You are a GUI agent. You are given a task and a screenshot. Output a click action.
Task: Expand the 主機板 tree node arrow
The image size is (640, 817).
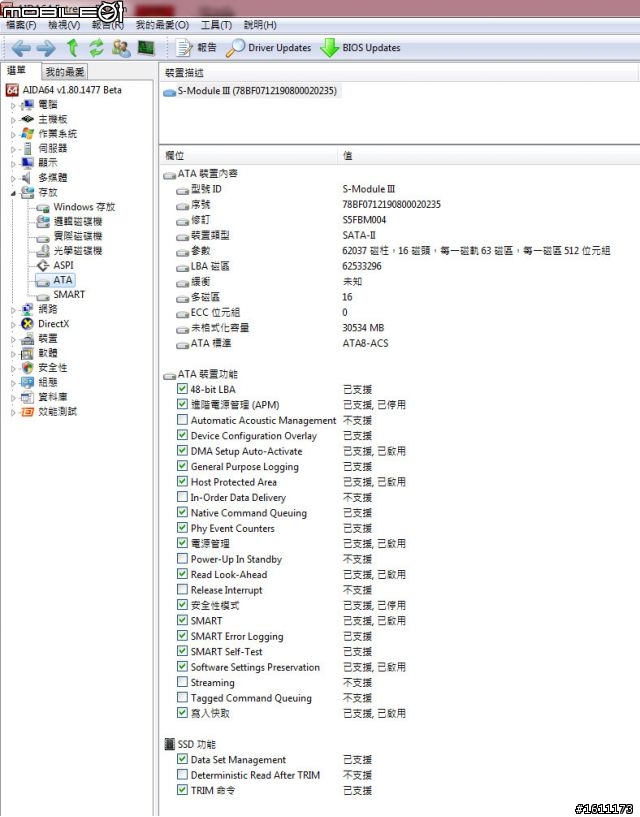coord(14,120)
